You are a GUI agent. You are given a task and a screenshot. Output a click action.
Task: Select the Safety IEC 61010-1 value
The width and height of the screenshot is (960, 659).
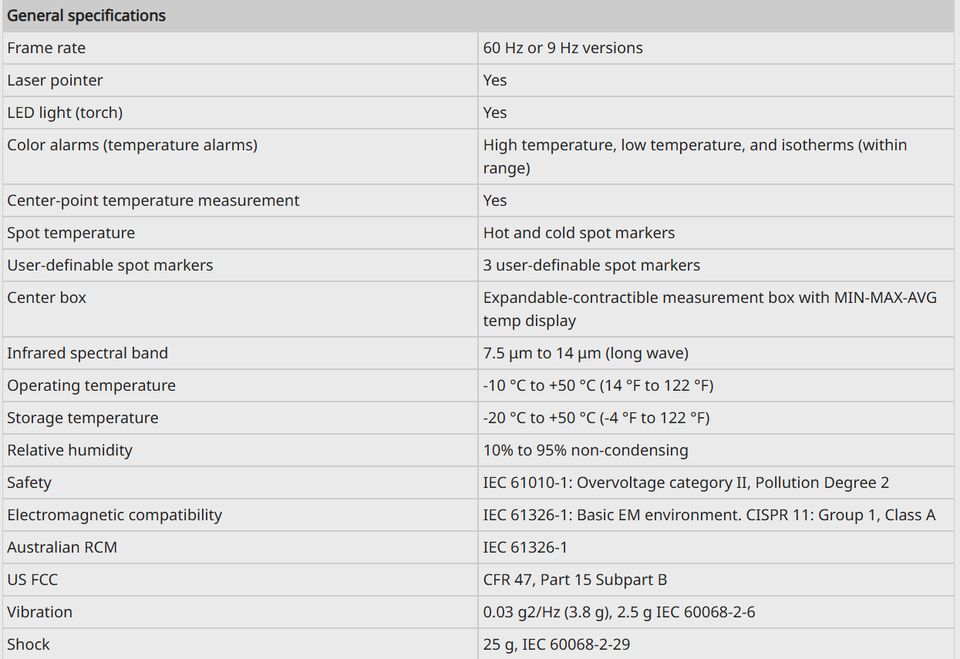tap(686, 483)
